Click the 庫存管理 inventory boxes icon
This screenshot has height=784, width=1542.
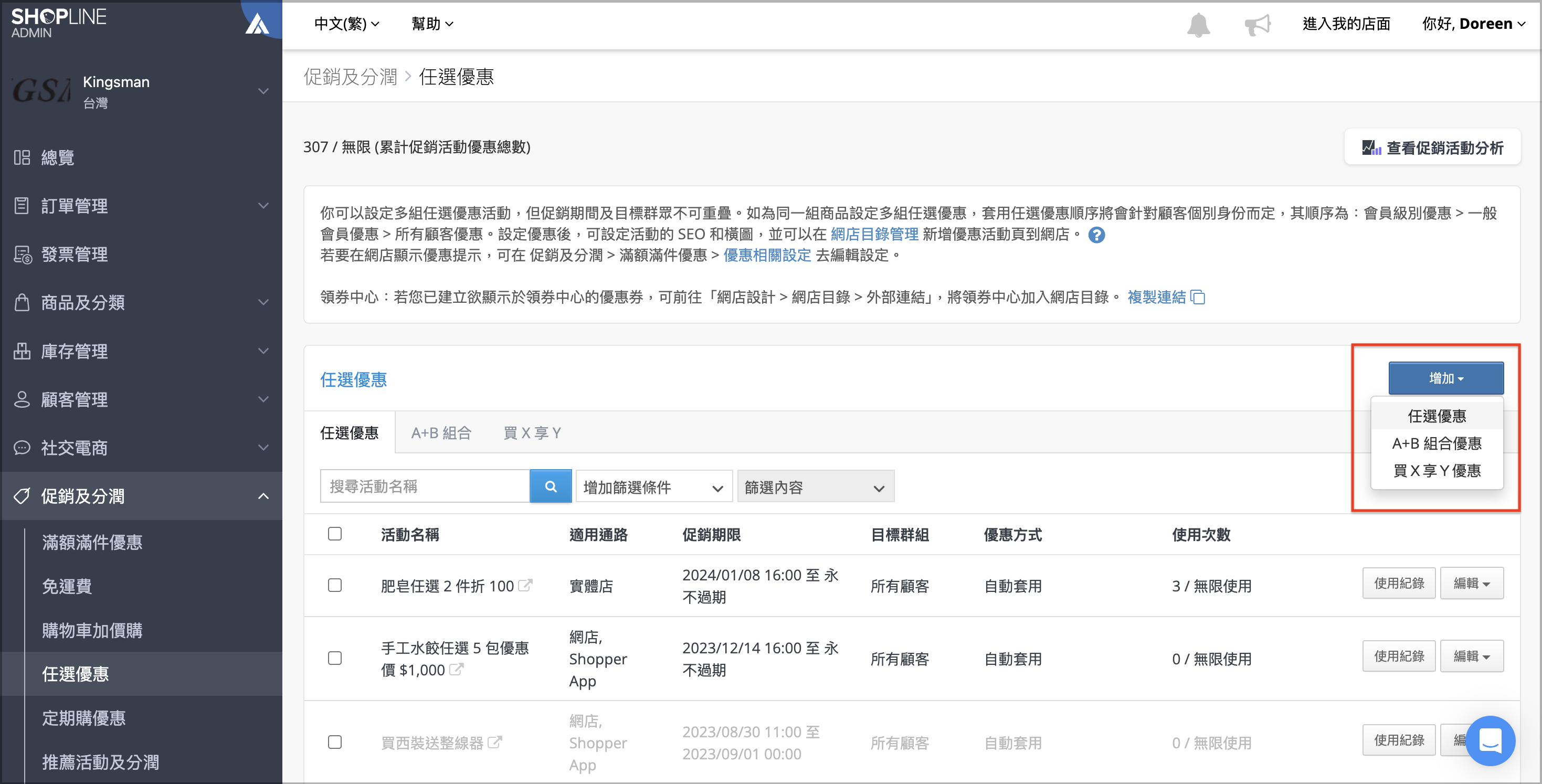[22, 351]
